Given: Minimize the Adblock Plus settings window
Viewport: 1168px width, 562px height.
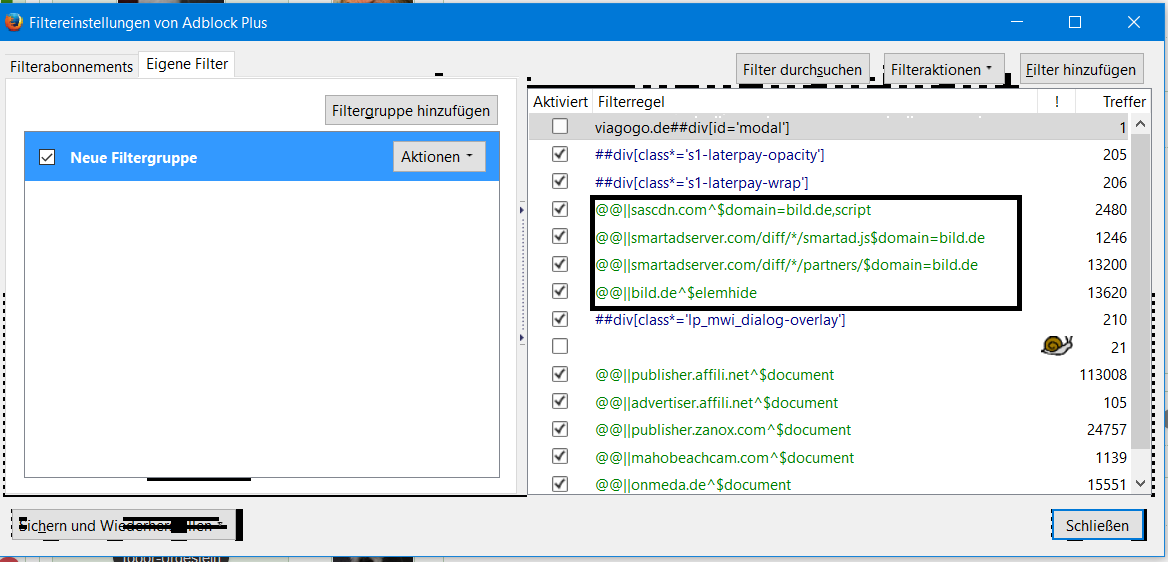Looking at the screenshot, I should tap(1016, 22).
